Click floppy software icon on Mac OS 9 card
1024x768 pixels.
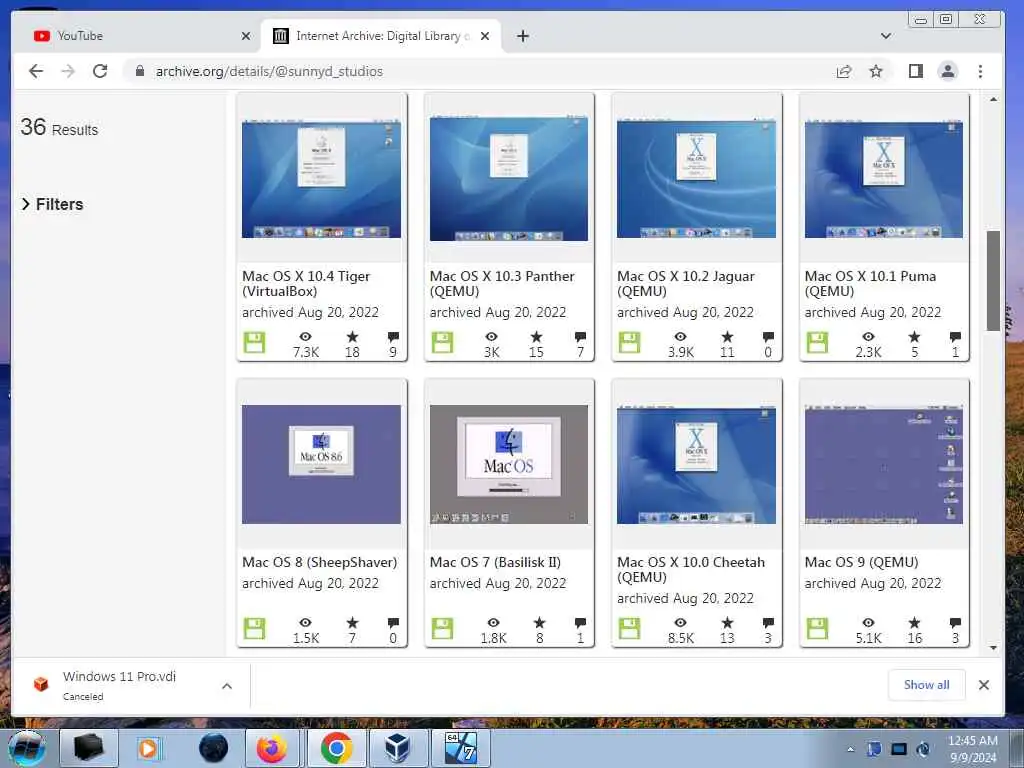click(x=817, y=629)
